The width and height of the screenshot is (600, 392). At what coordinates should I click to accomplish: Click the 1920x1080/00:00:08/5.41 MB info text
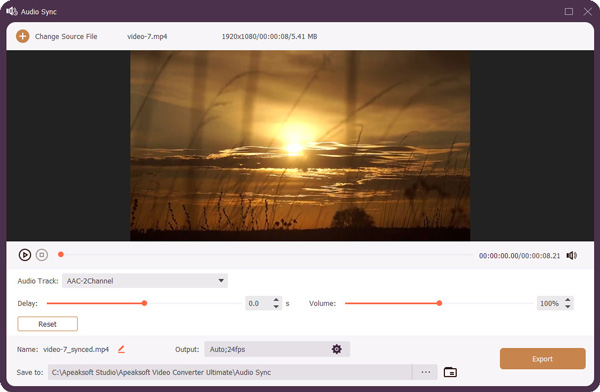tap(269, 36)
